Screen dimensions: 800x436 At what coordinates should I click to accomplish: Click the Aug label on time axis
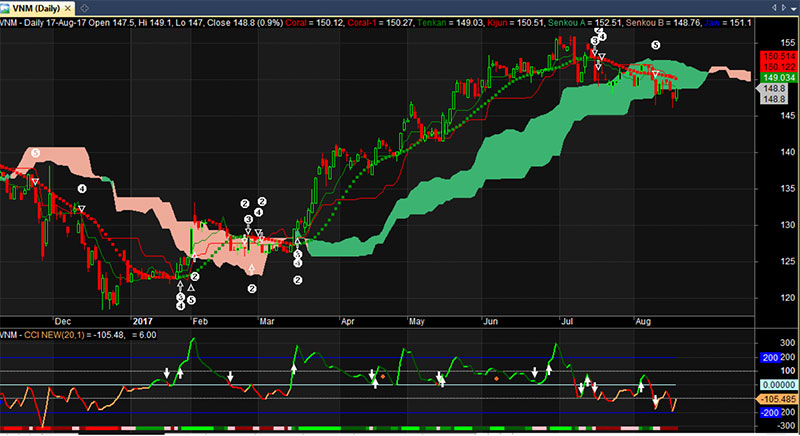(643, 323)
